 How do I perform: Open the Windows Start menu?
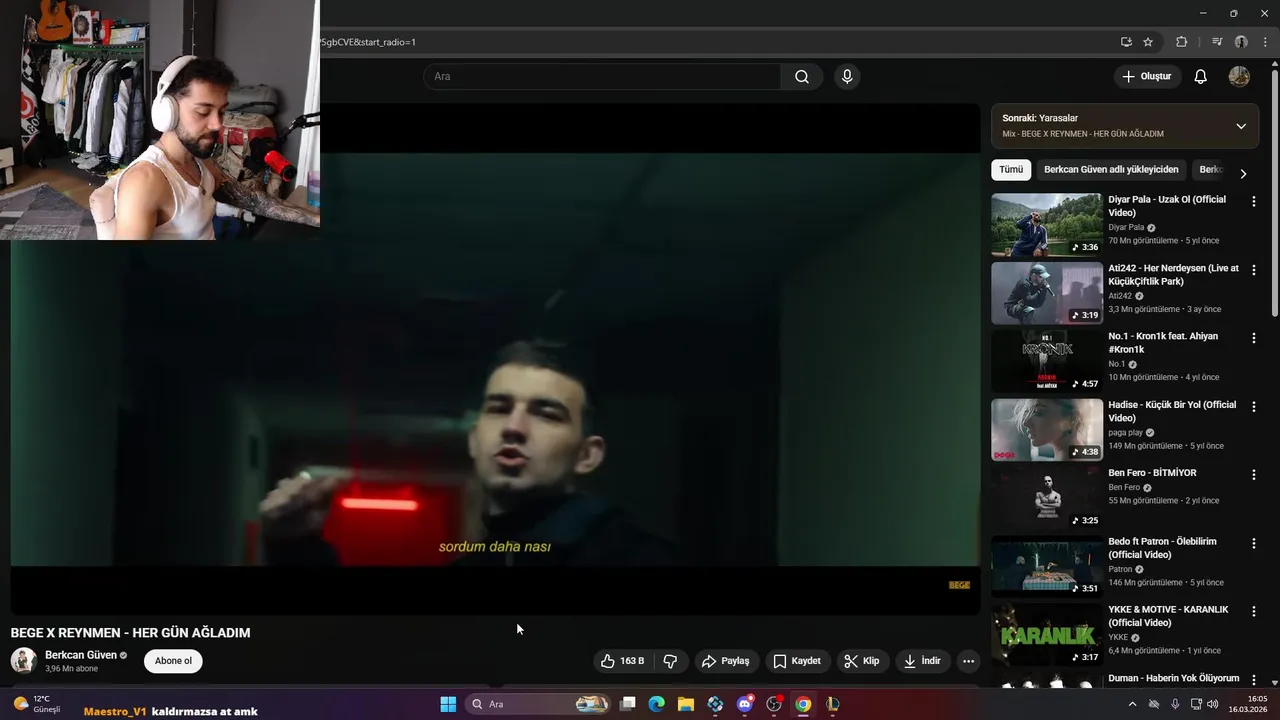[x=448, y=704]
